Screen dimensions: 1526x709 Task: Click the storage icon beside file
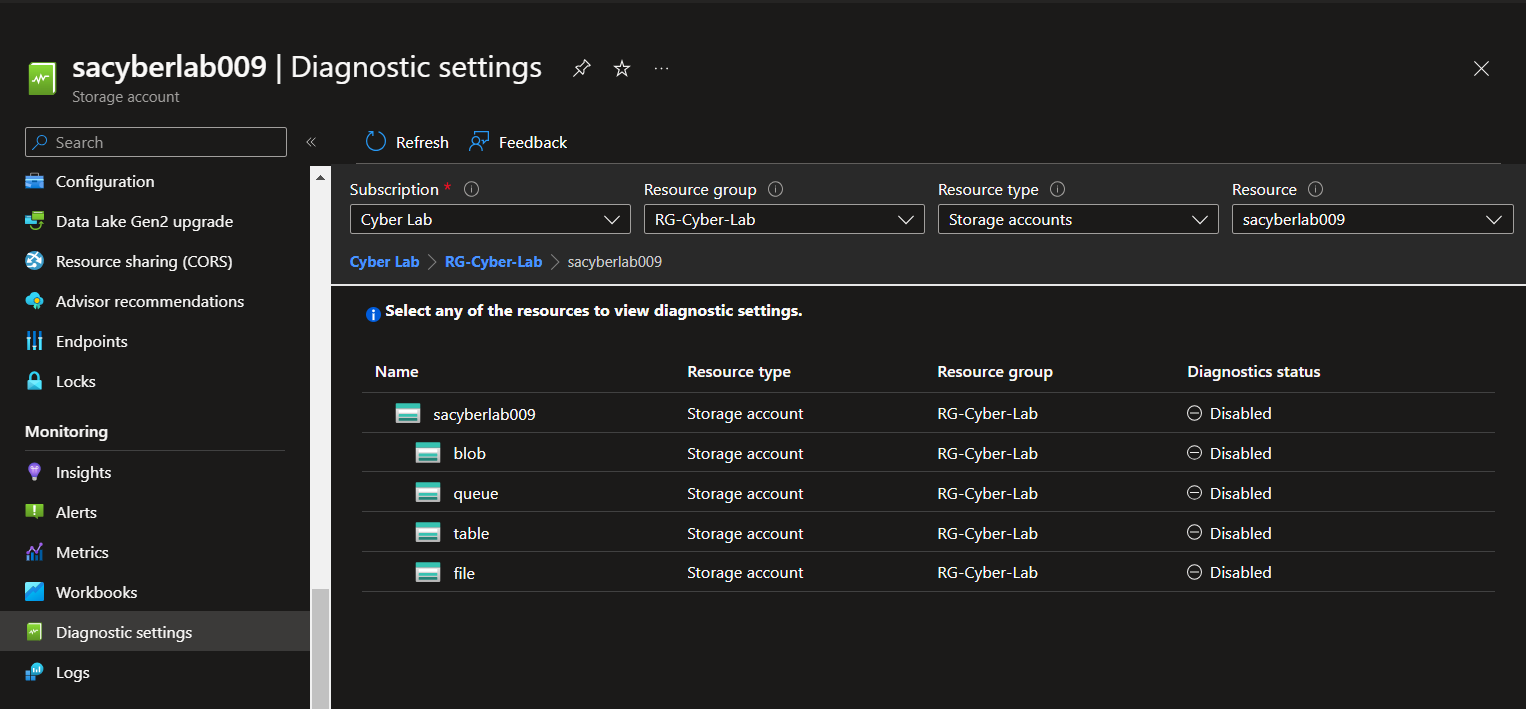coord(428,572)
